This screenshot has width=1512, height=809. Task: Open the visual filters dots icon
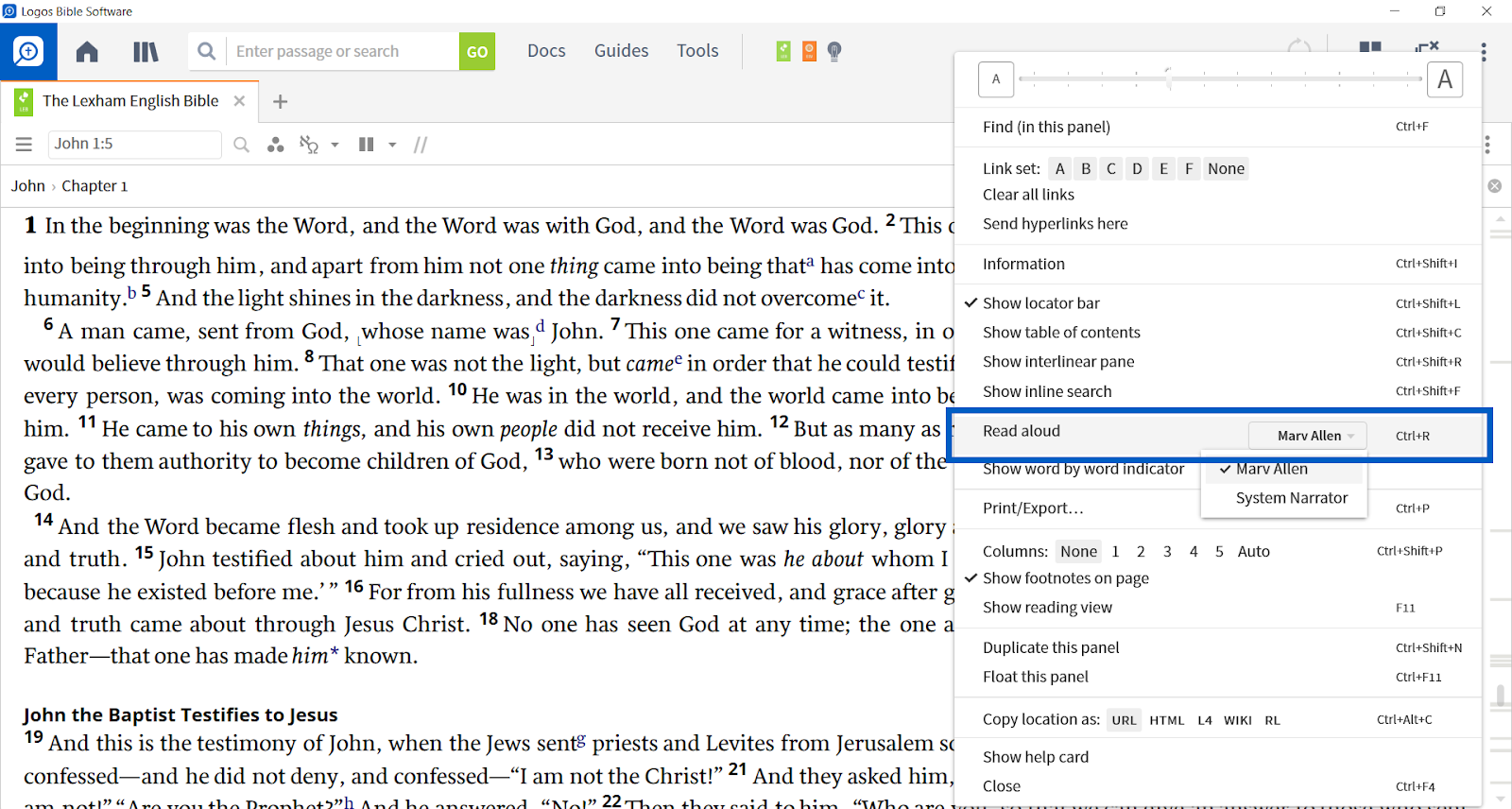[275, 145]
